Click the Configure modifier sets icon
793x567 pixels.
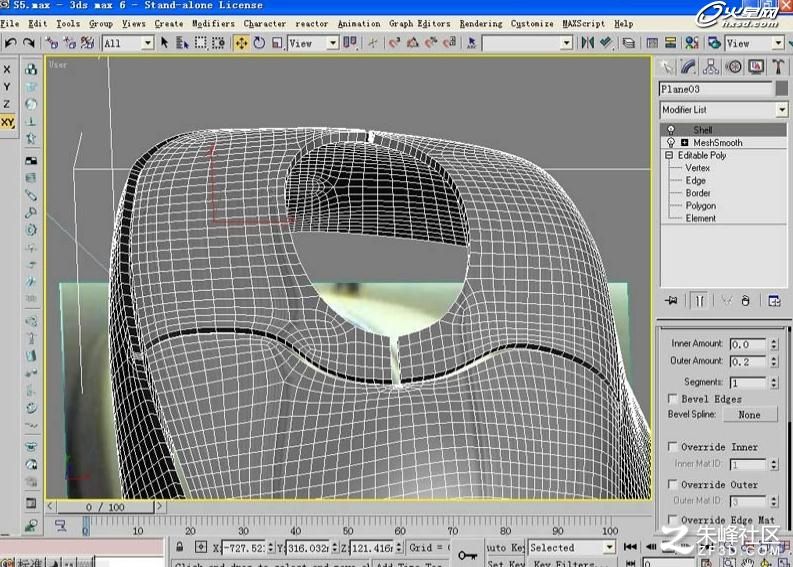pyautogui.click(x=774, y=301)
